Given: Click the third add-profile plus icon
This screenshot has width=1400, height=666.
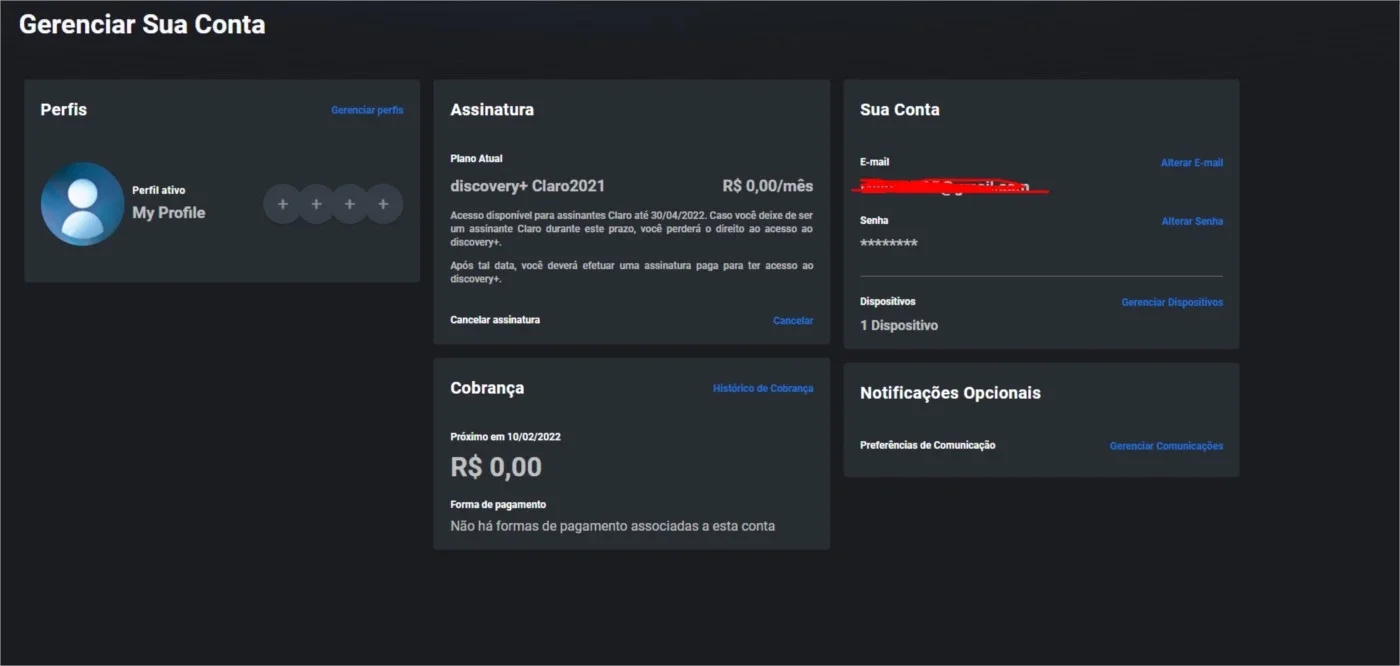Looking at the screenshot, I should pos(350,204).
